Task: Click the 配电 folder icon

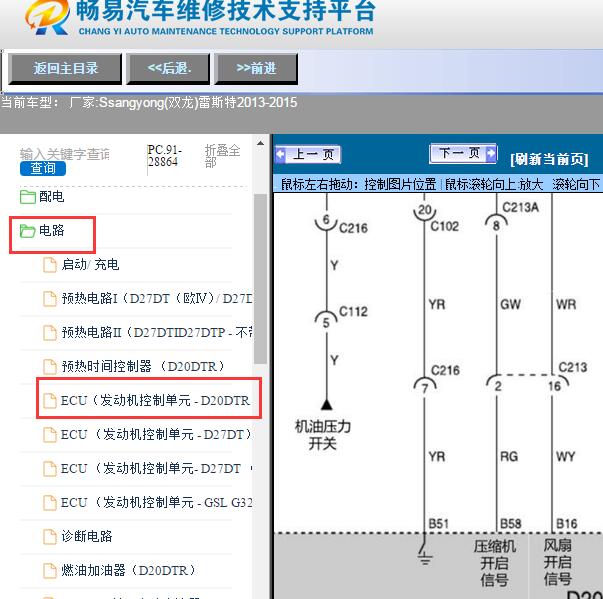Action: 28,197
